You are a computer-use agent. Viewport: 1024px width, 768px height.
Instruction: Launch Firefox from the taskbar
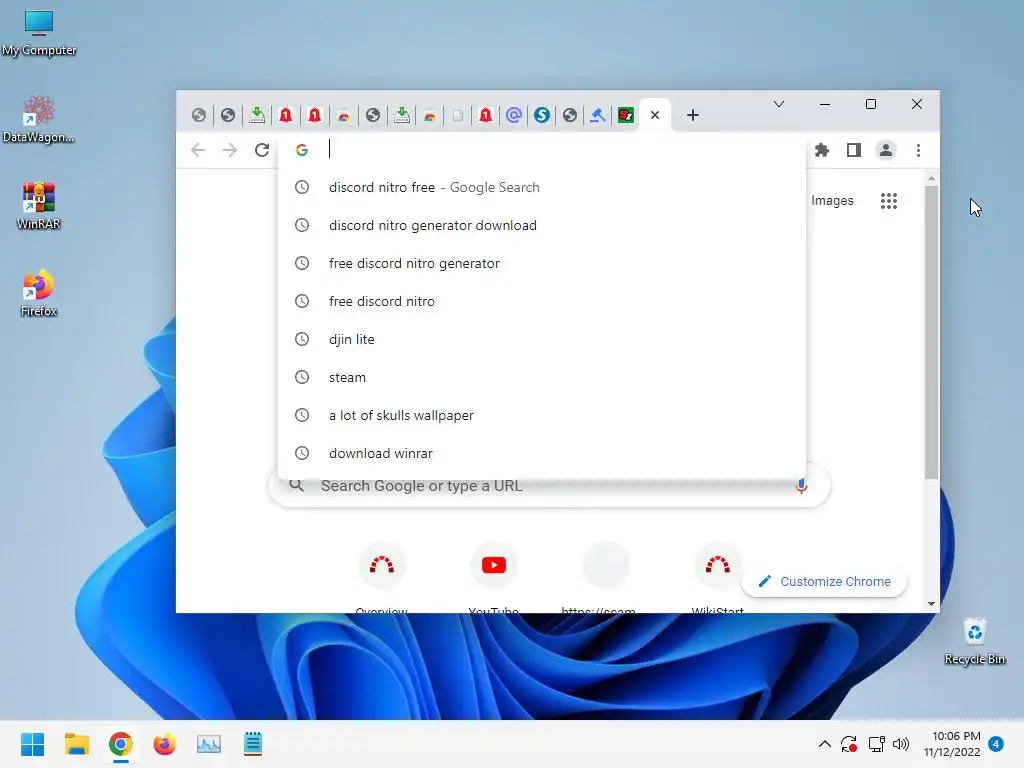[165, 744]
